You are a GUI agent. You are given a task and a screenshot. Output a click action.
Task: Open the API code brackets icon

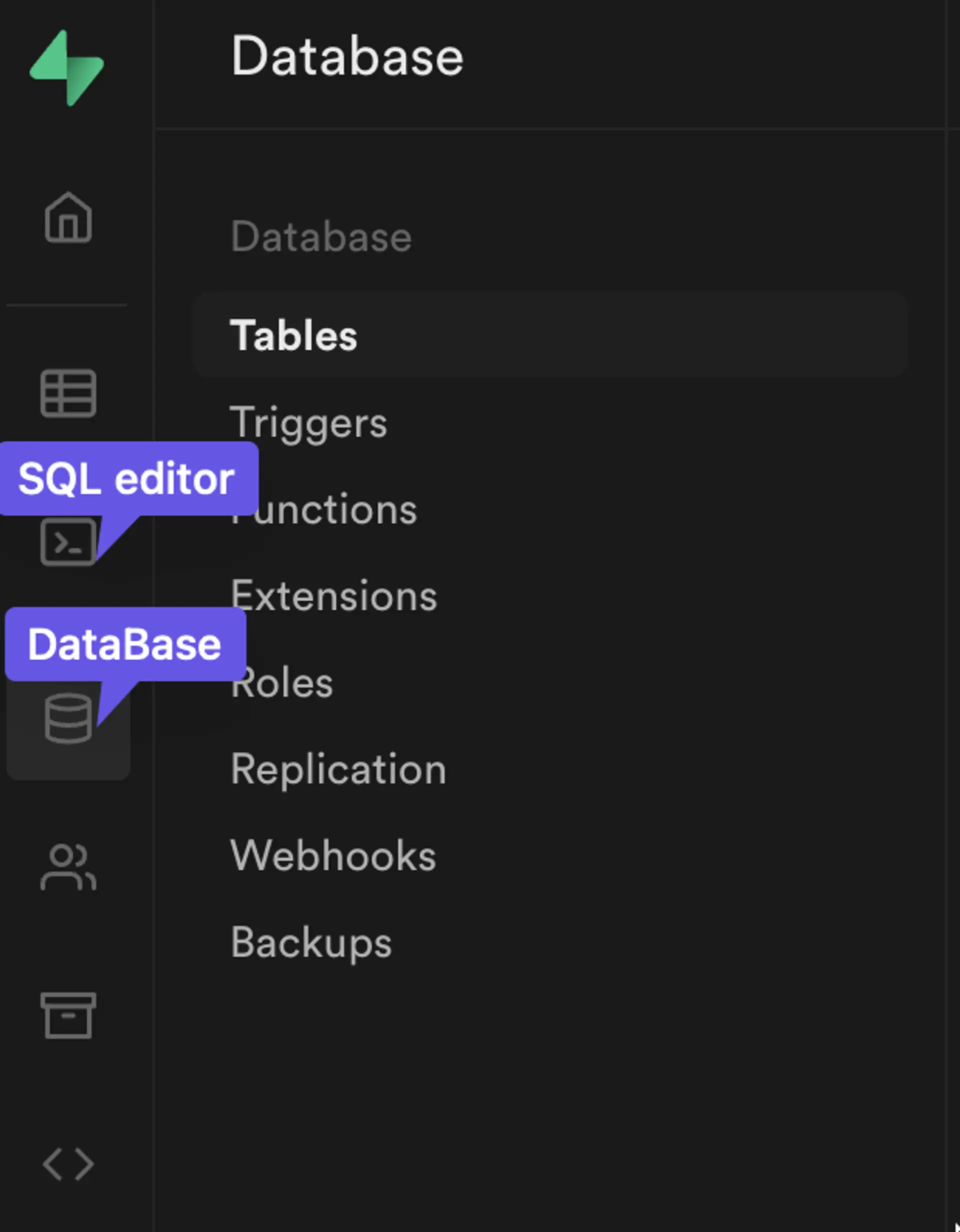[x=68, y=1165]
